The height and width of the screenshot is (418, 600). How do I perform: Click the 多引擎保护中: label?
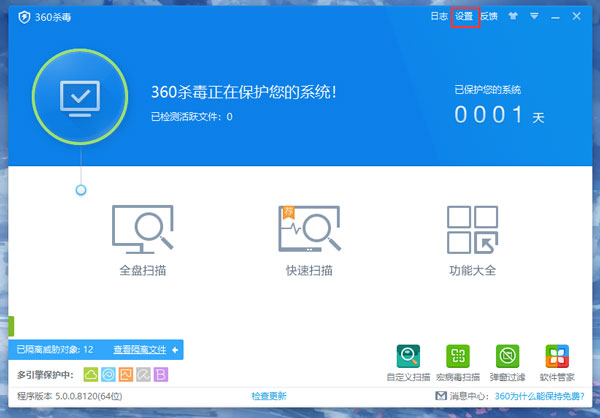(45, 375)
